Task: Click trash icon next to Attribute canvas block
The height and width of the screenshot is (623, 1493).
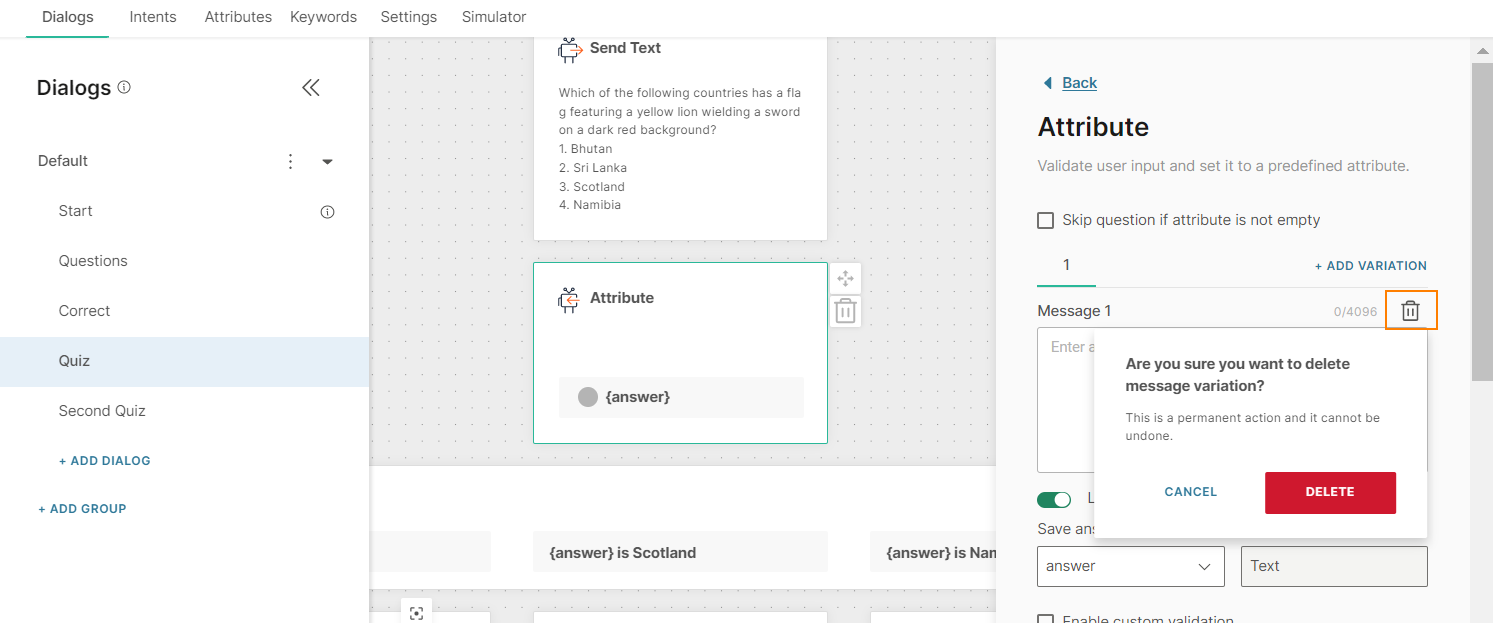Action: point(845,311)
